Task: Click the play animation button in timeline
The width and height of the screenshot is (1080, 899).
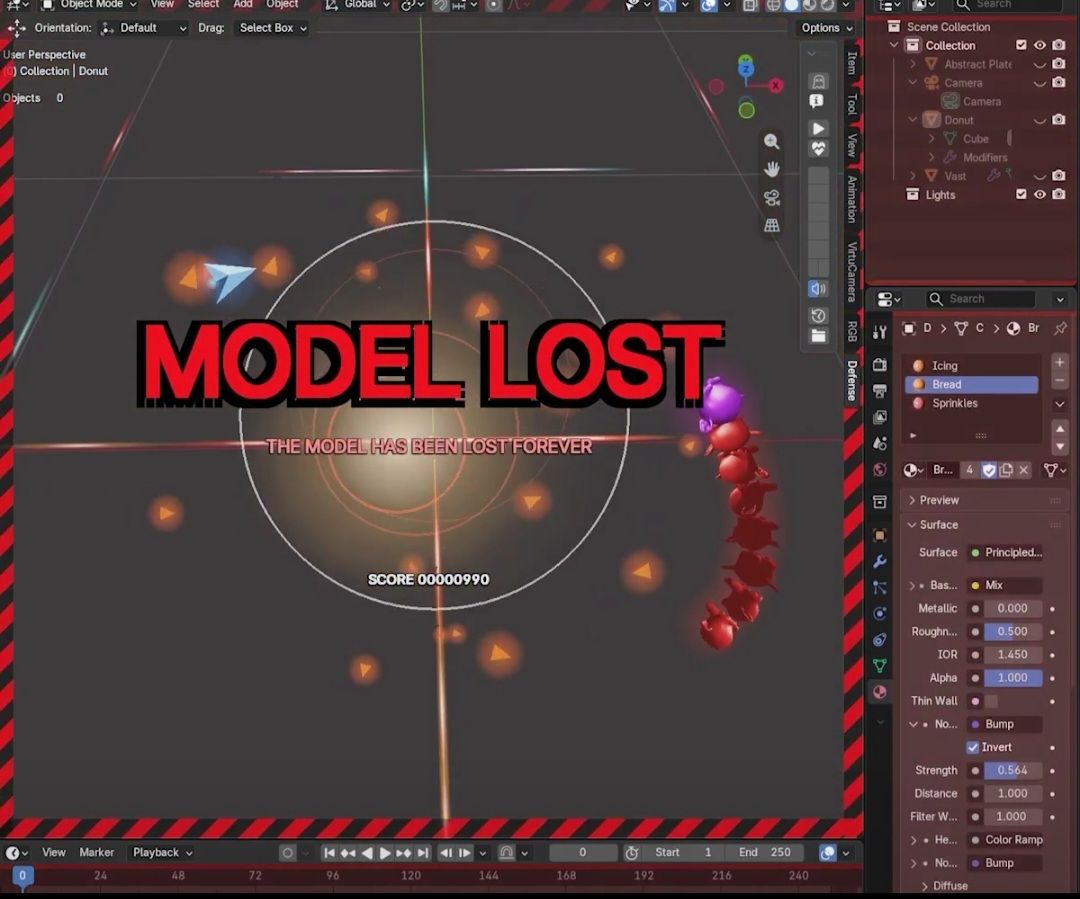Action: pyautogui.click(x=385, y=853)
